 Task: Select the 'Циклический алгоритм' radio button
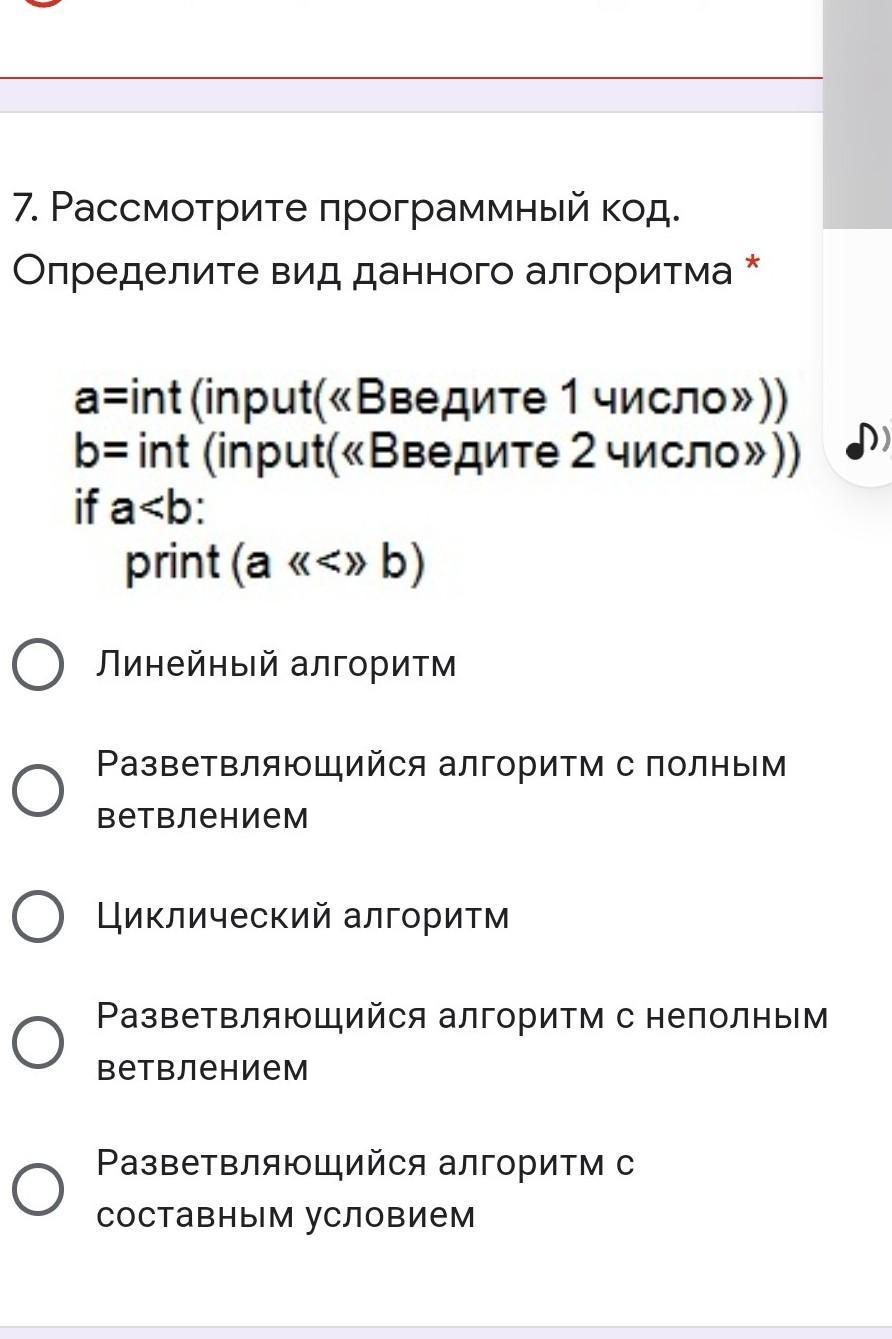pos(38,917)
